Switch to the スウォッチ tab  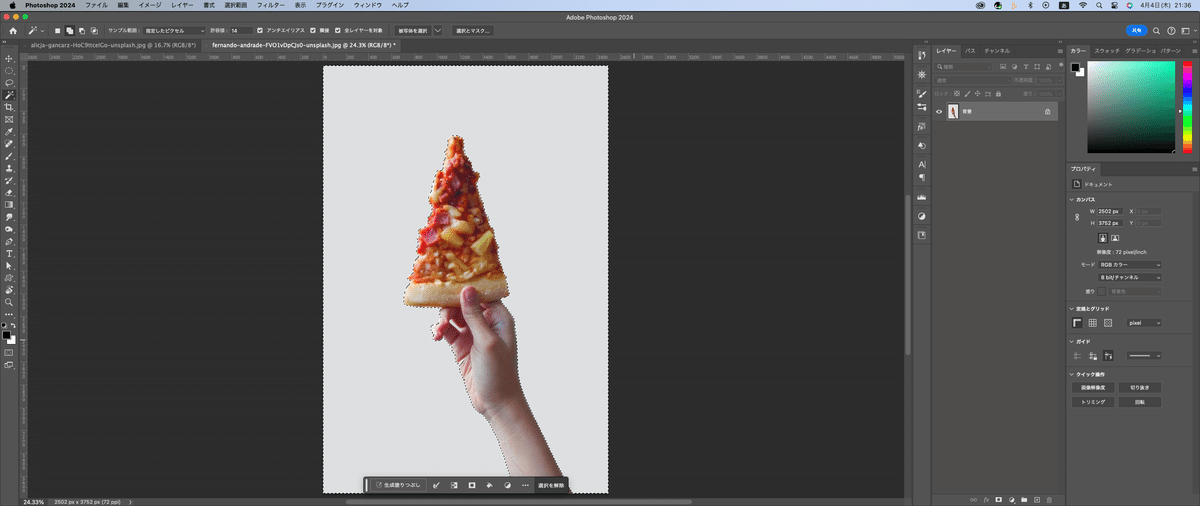pos(1107,50)
